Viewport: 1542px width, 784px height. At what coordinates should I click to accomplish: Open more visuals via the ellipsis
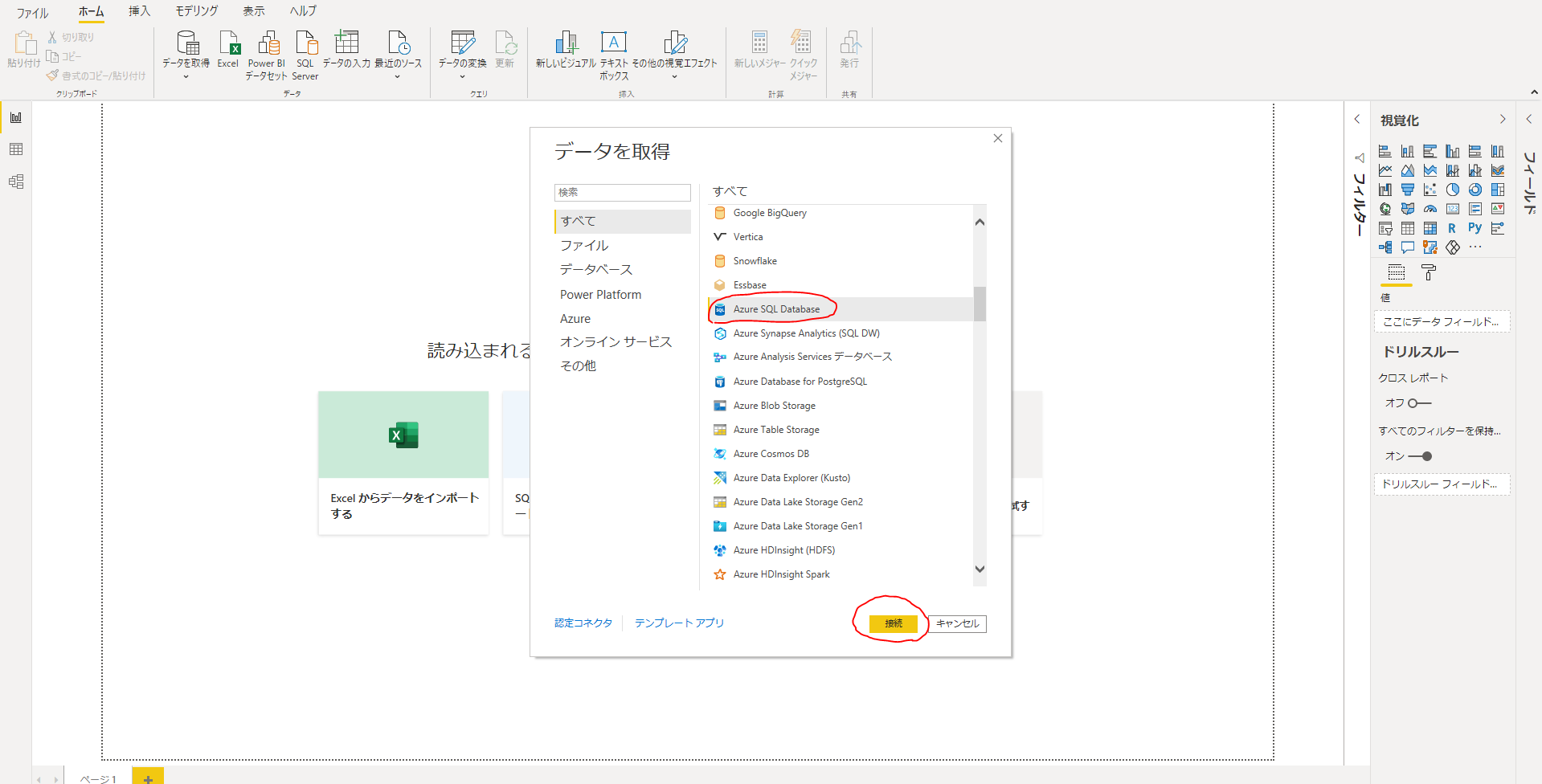[x=1475, y=247]
